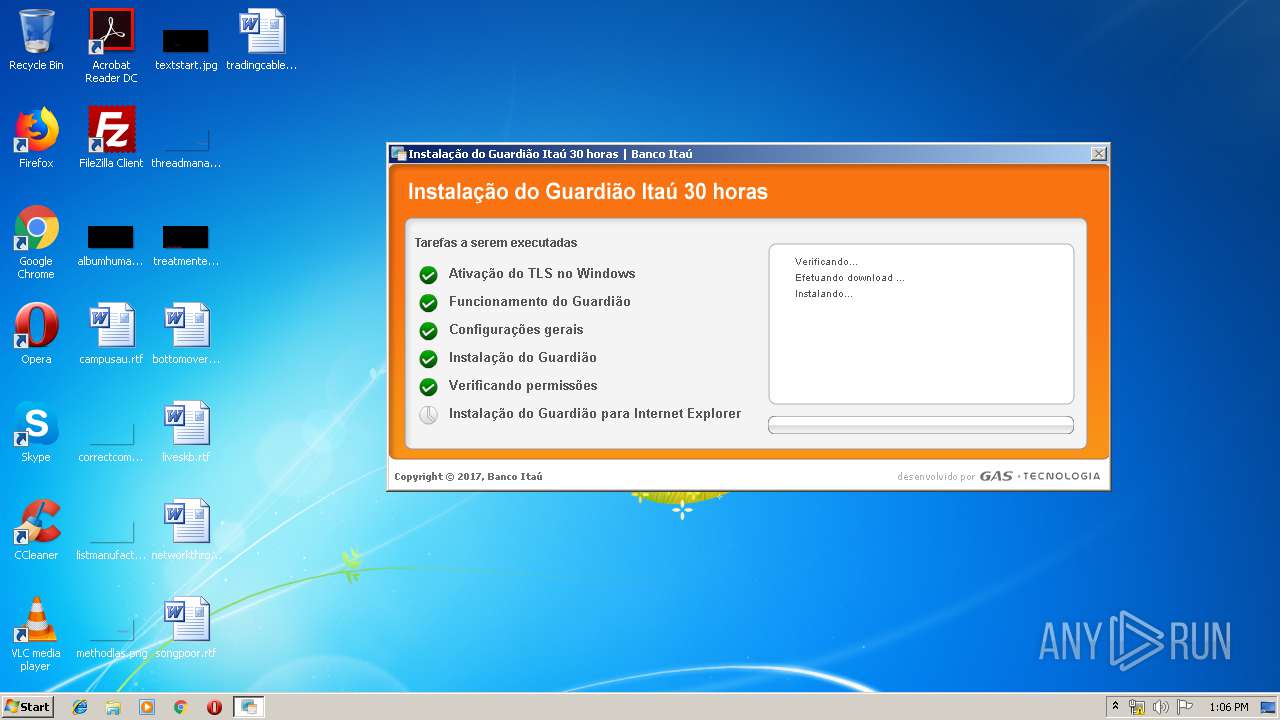Select liveskb.rtf document icon
The image size is (1280, 720).
coord(186,432)
